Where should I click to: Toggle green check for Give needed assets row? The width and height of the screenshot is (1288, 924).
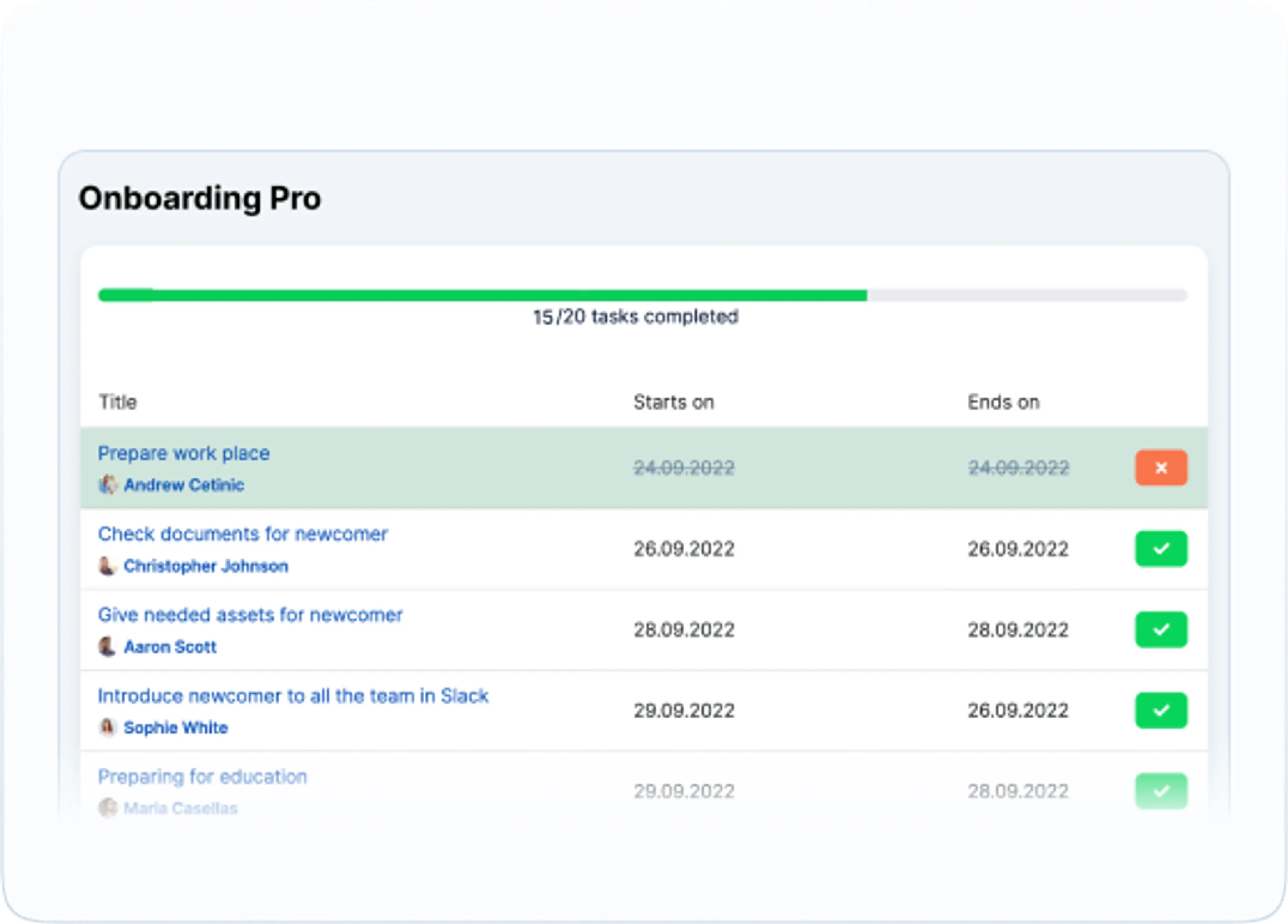click(x=1161, y=629)
